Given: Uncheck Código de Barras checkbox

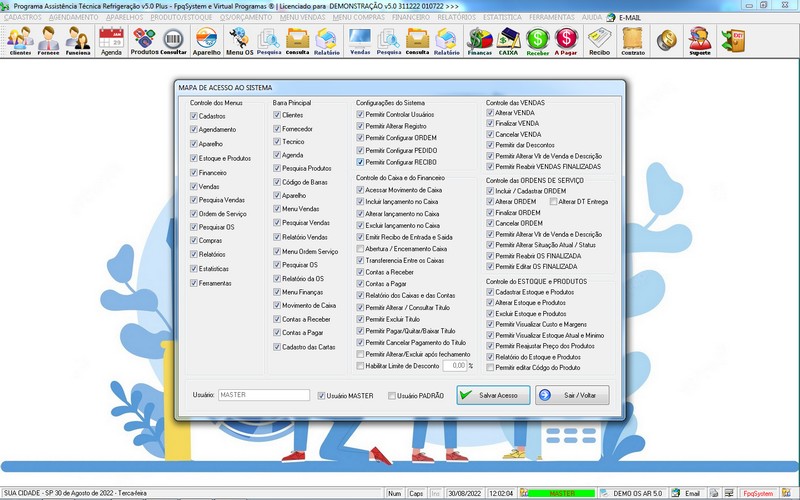Looking at the screenshot, I should click(x=277, y=182).
